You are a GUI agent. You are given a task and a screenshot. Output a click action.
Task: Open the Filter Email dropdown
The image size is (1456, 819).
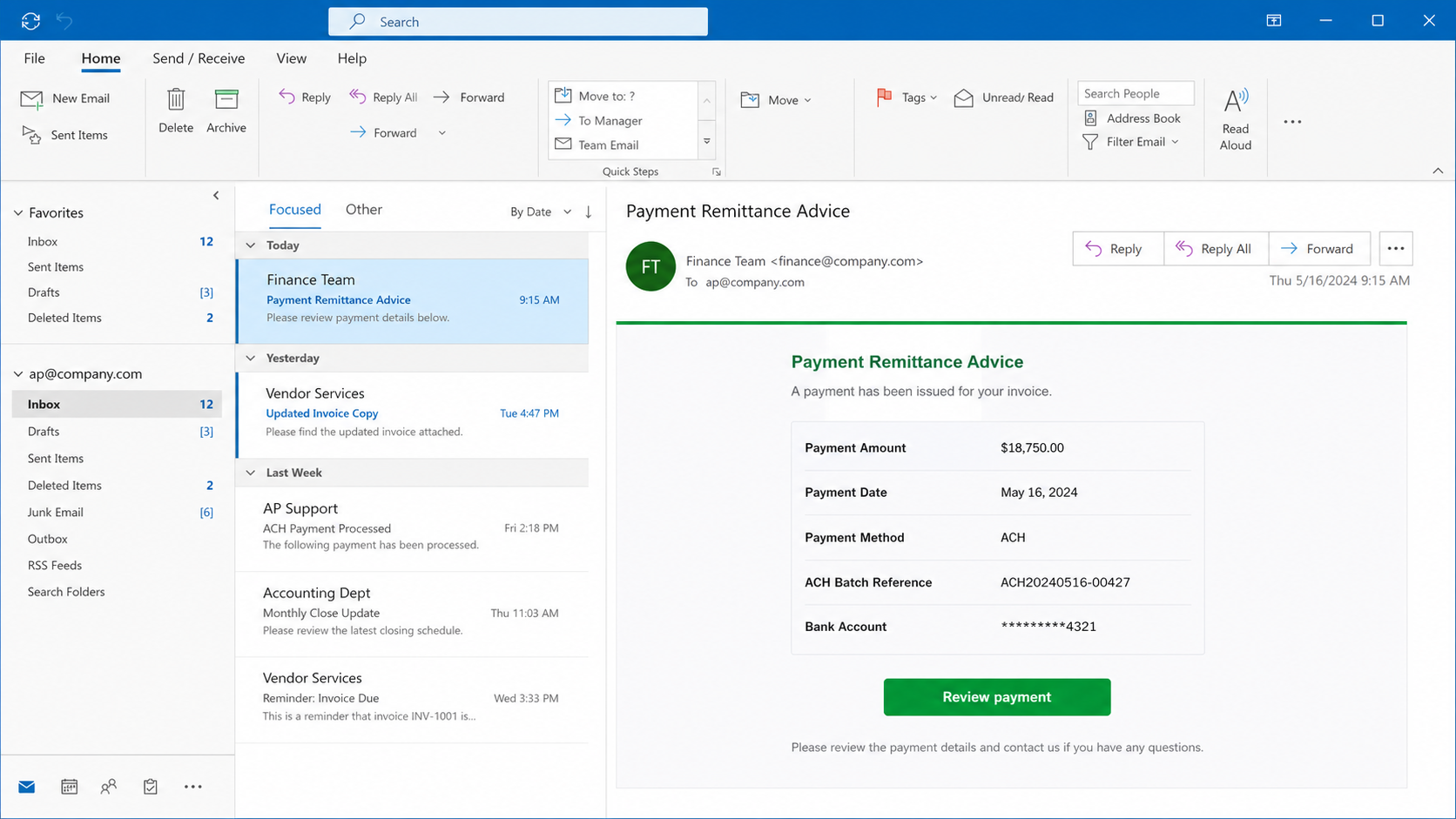pyautogui.click(x=1131, y=142)
